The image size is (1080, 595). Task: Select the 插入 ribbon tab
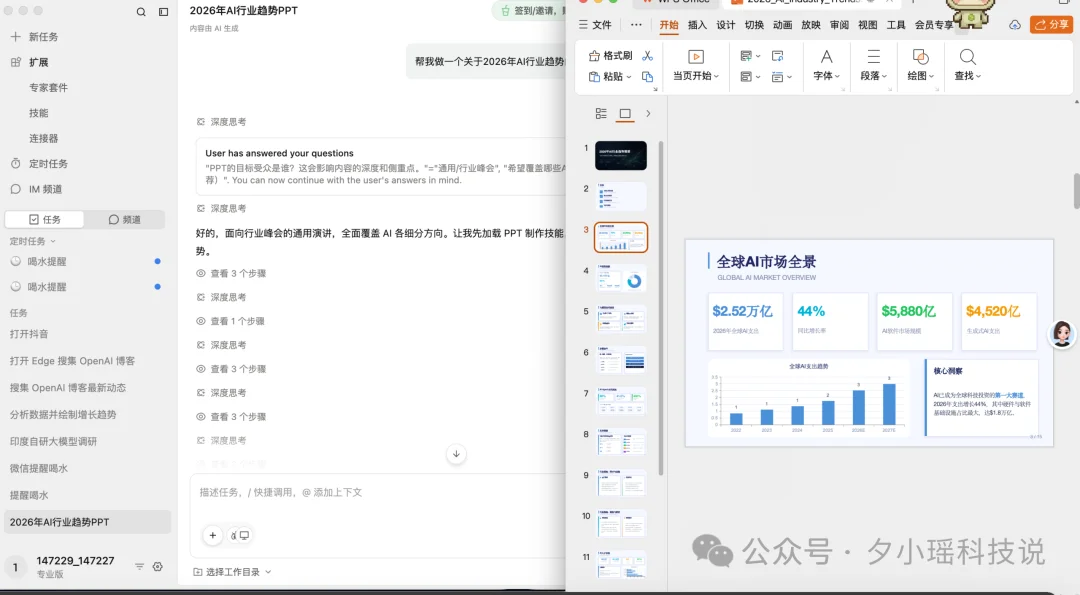697,25
